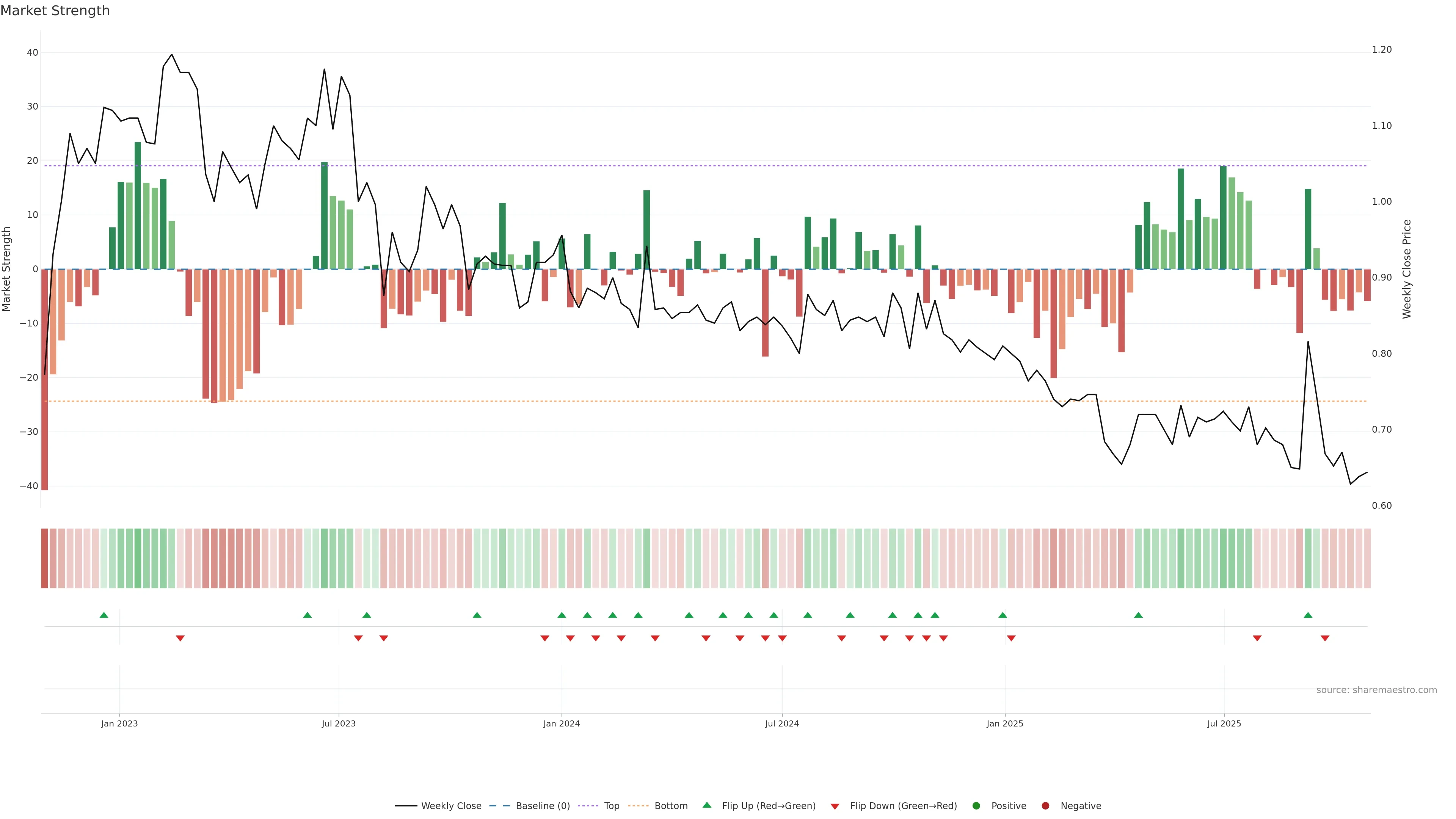The width and height of the screenshot is (1456, 819).
Task: Click the last red flip-down marker on the right
Action: point(1325,638)
